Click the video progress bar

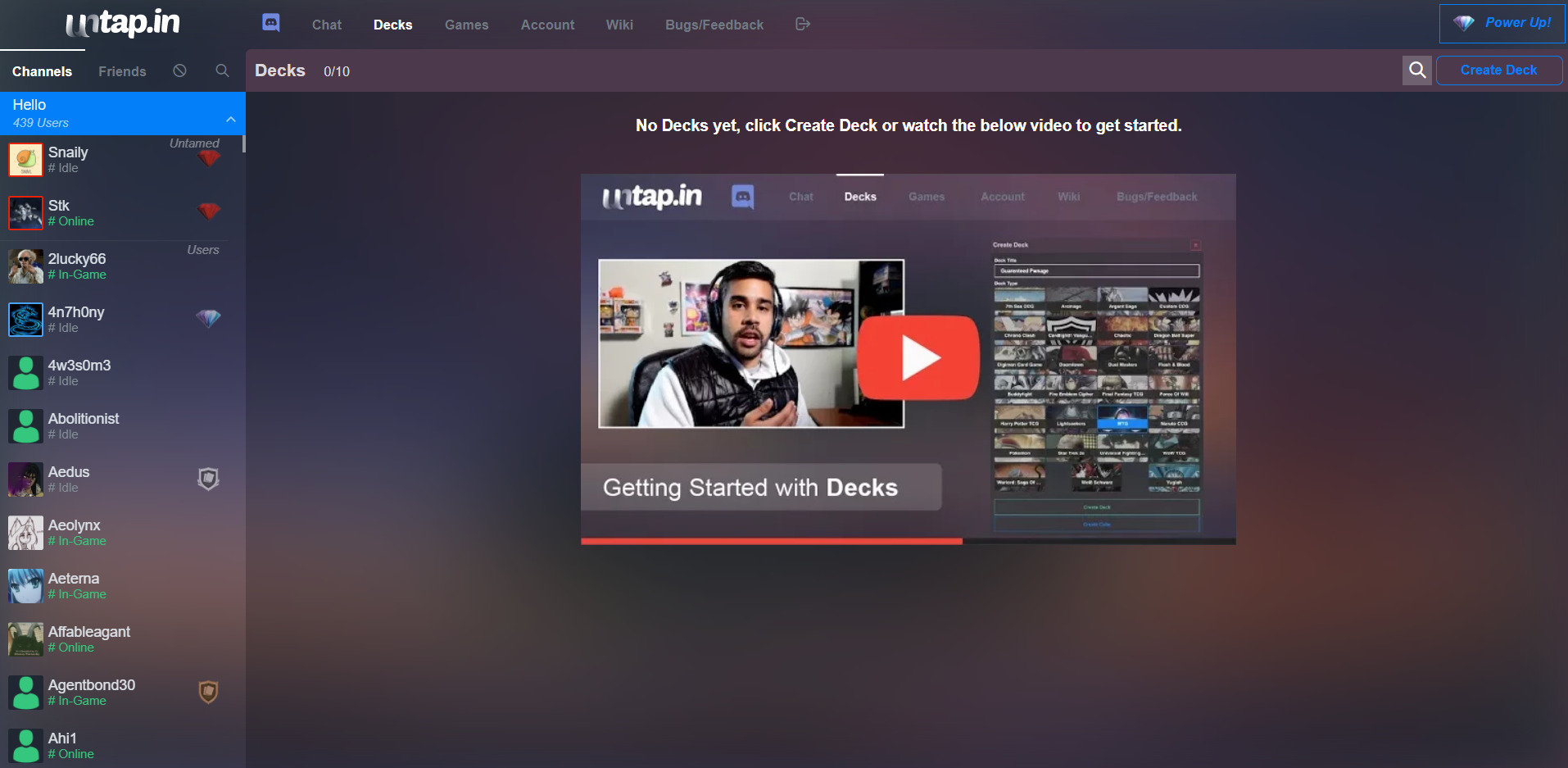(x=909, y=541)
